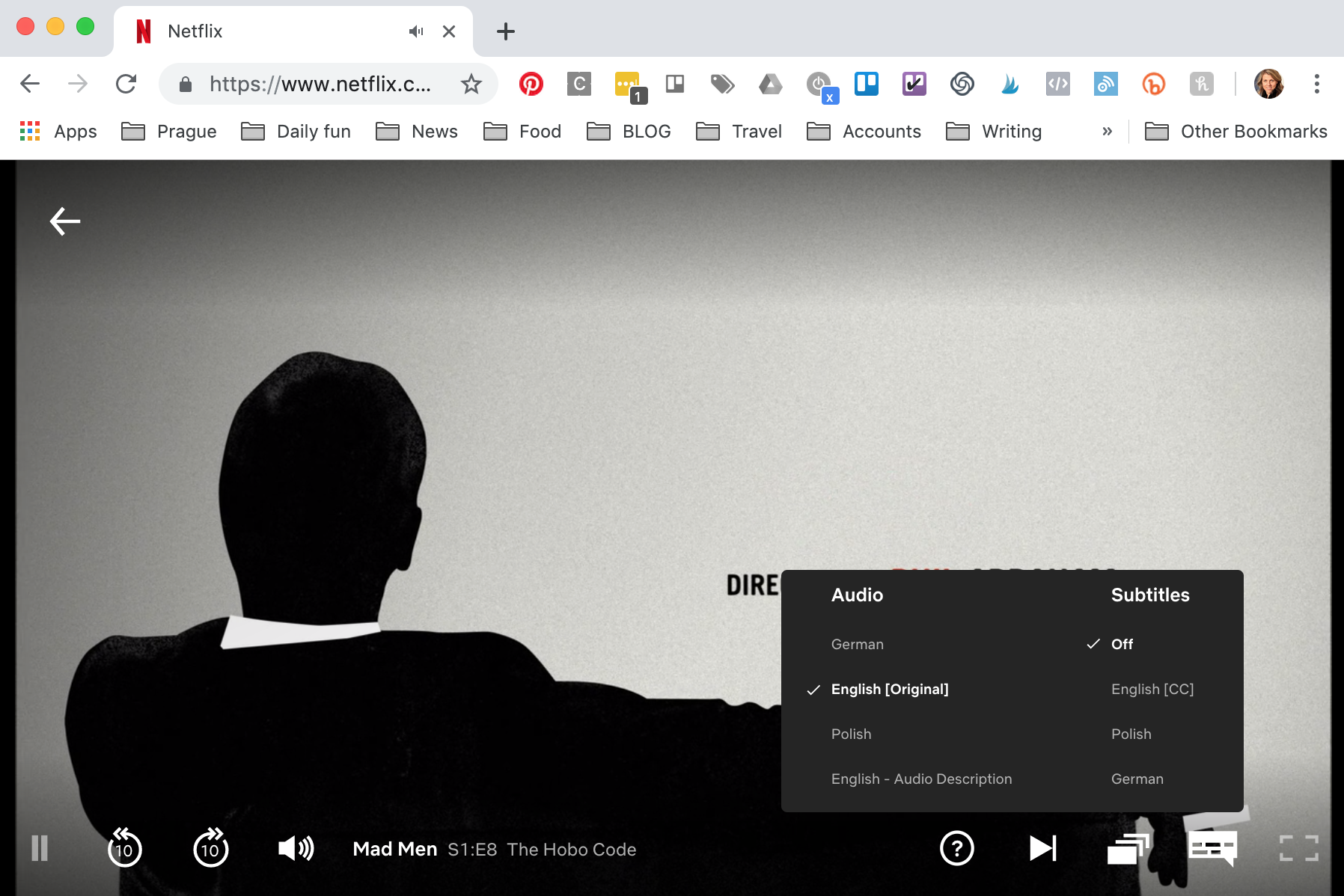Click the gray h extension icon
1344x896 pixels.
(1201, 84)
